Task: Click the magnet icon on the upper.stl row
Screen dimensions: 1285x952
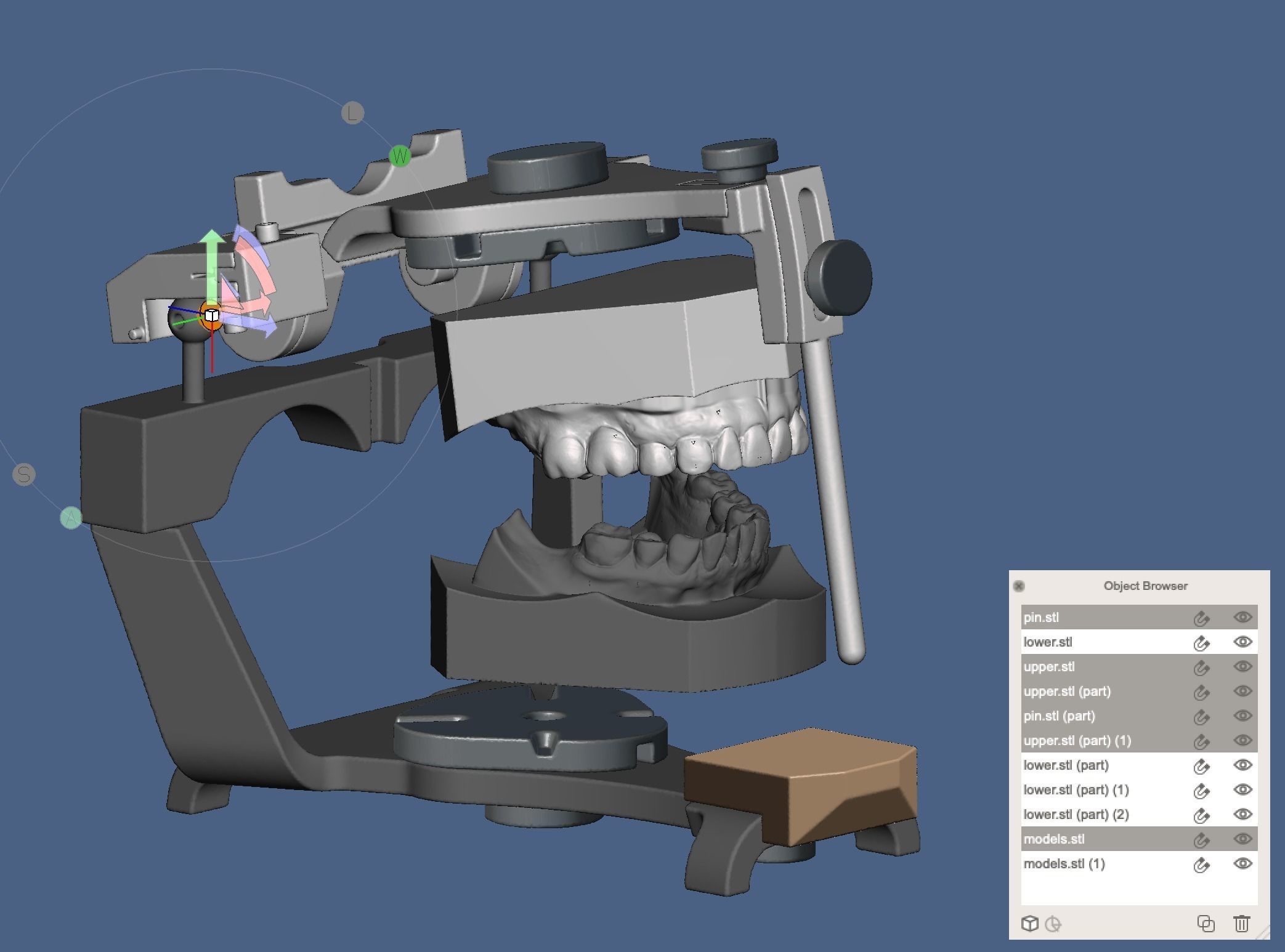Action: pyautogui.click(x=1201, y=668)
